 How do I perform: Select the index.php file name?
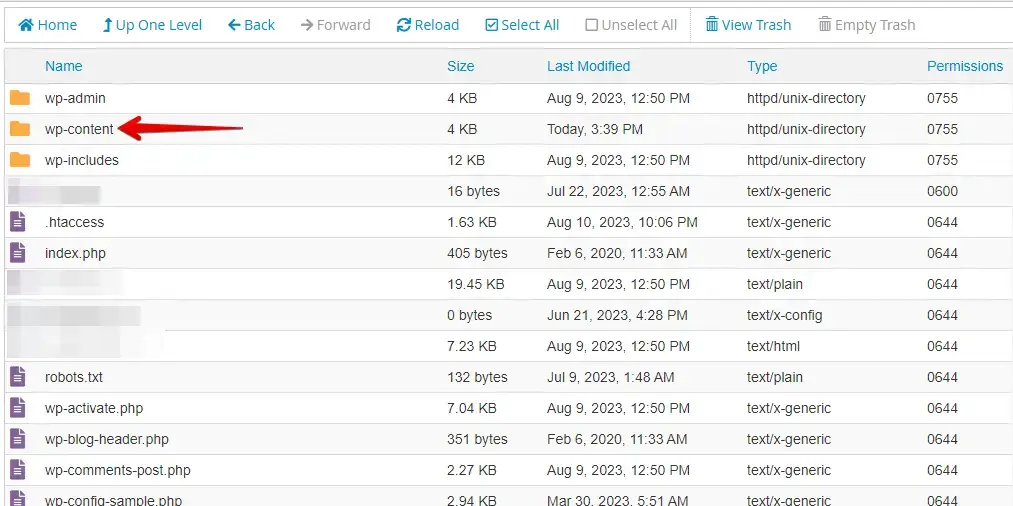pos(75,253)
